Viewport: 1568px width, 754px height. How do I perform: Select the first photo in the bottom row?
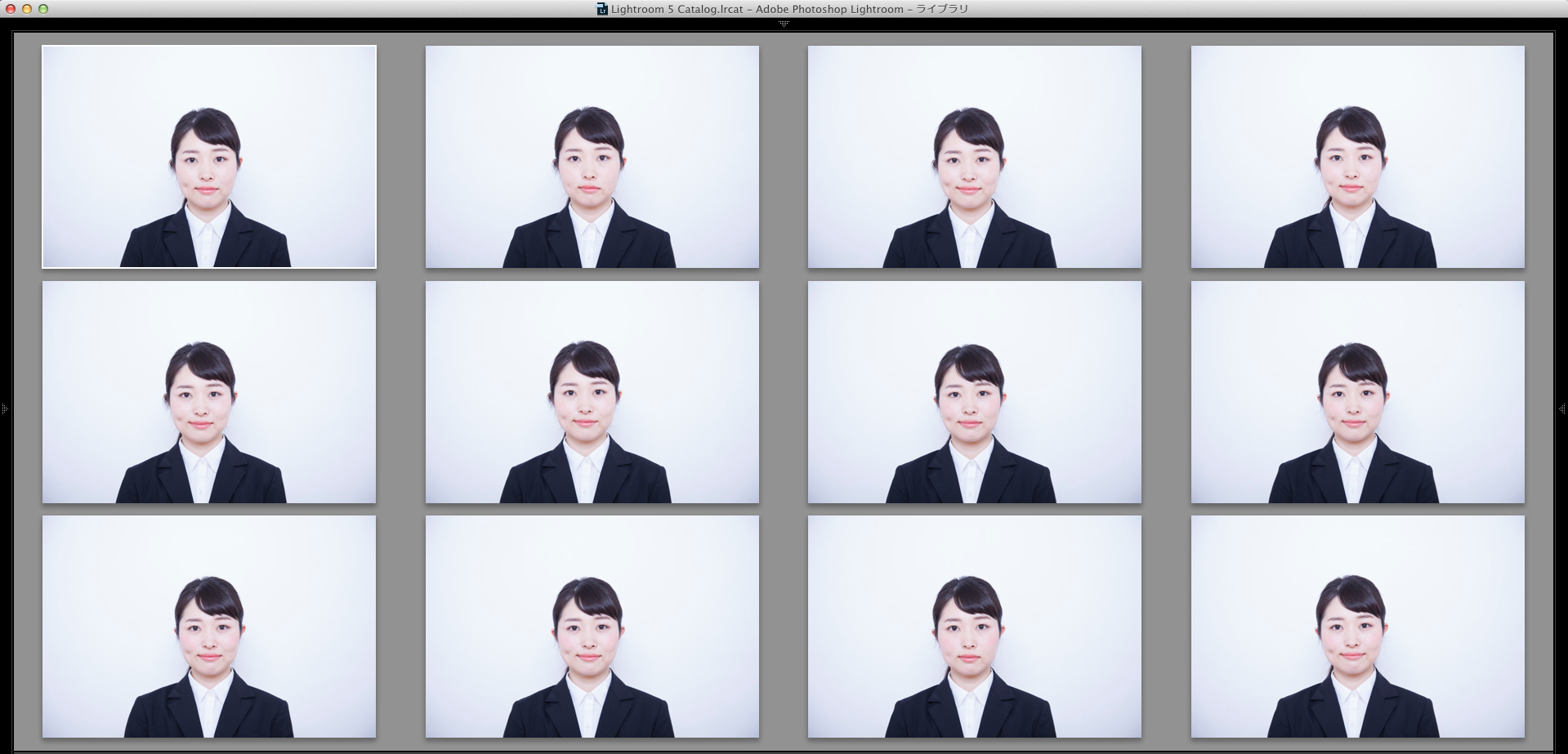tap(209, 627)
